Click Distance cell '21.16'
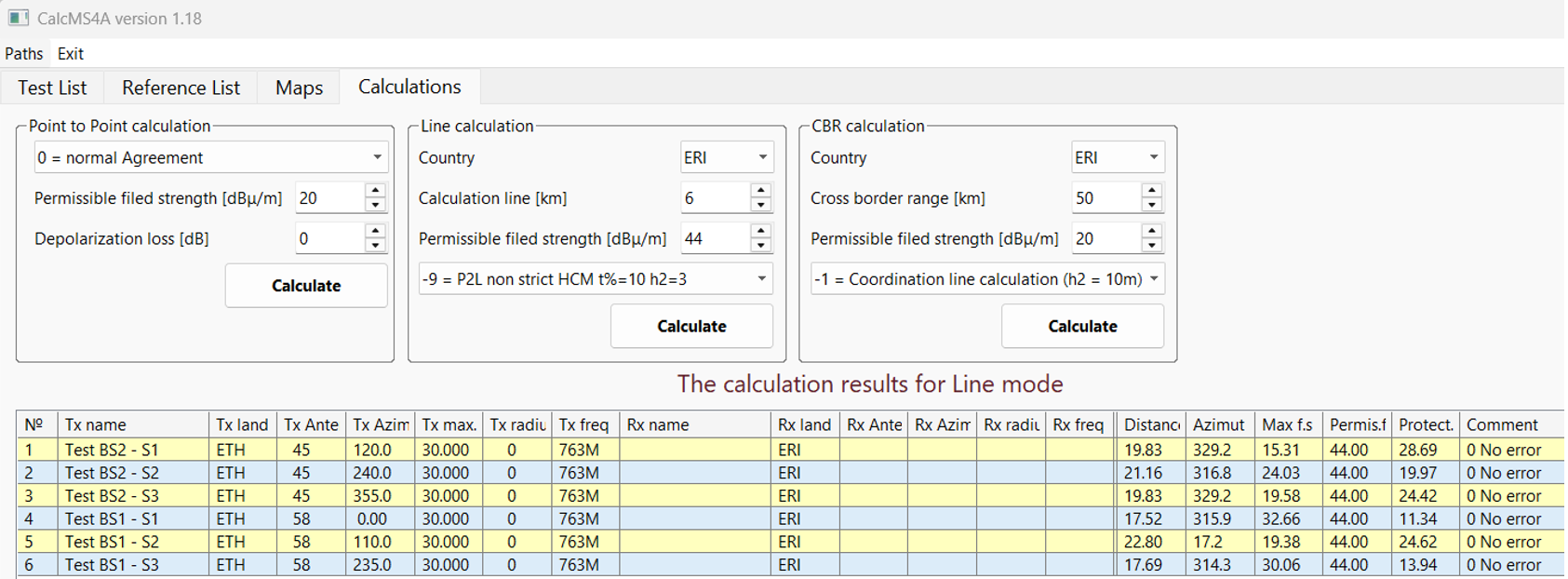Image resolution: width=1568 pixels, height=579 pixels. pos(1150,473)
